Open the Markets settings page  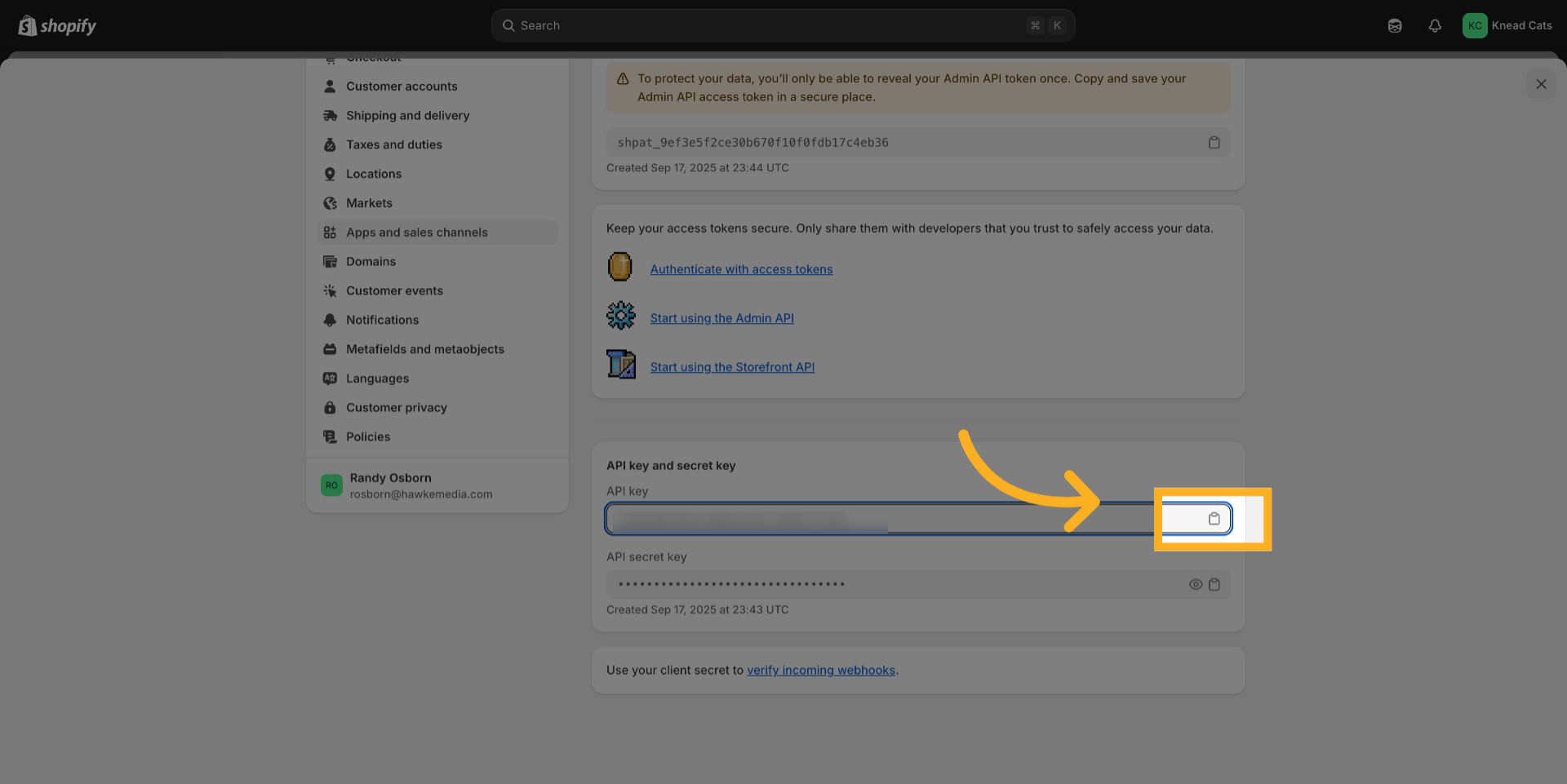[x=369, y=203]
